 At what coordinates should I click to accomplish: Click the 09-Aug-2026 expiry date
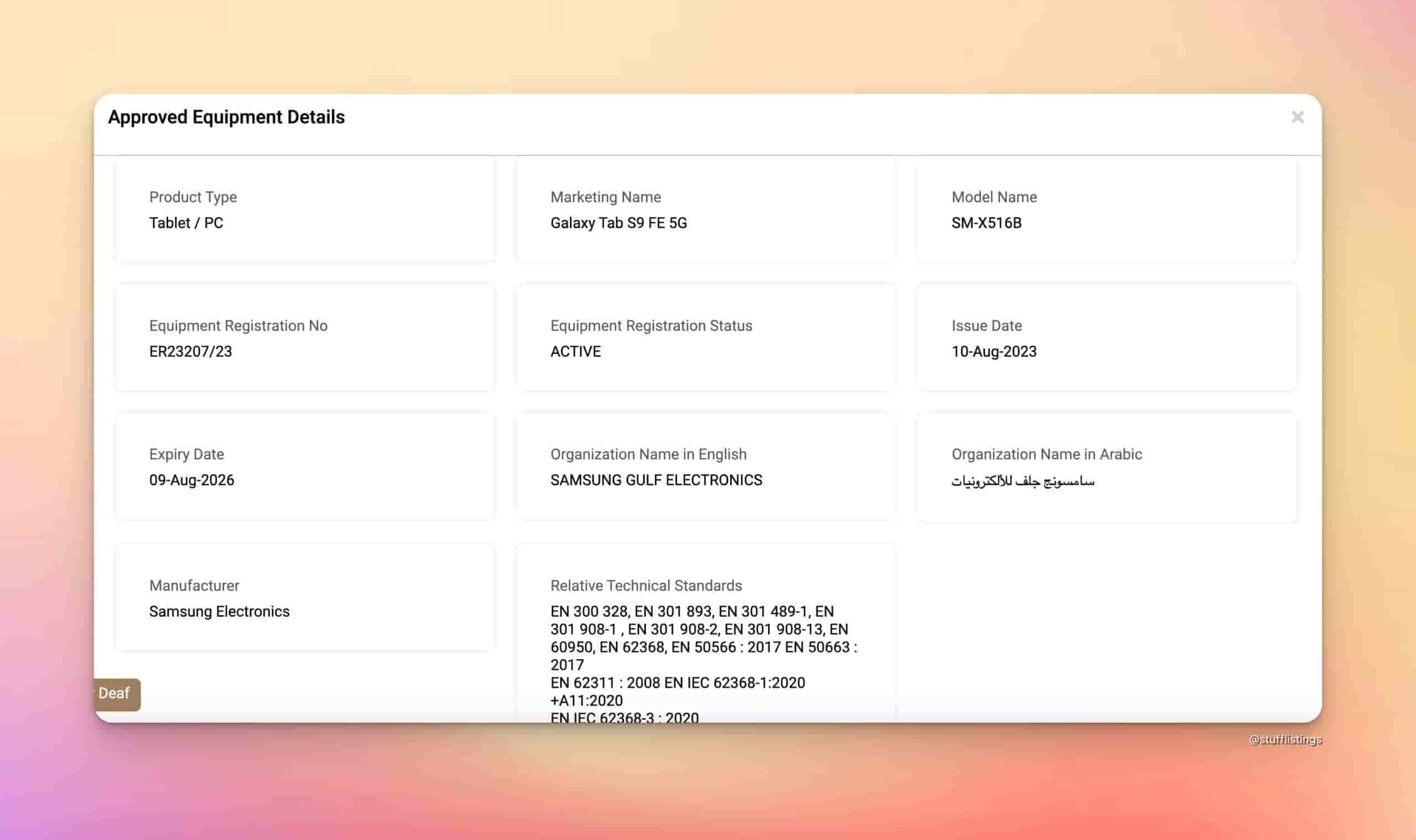[x=191, y=480]
